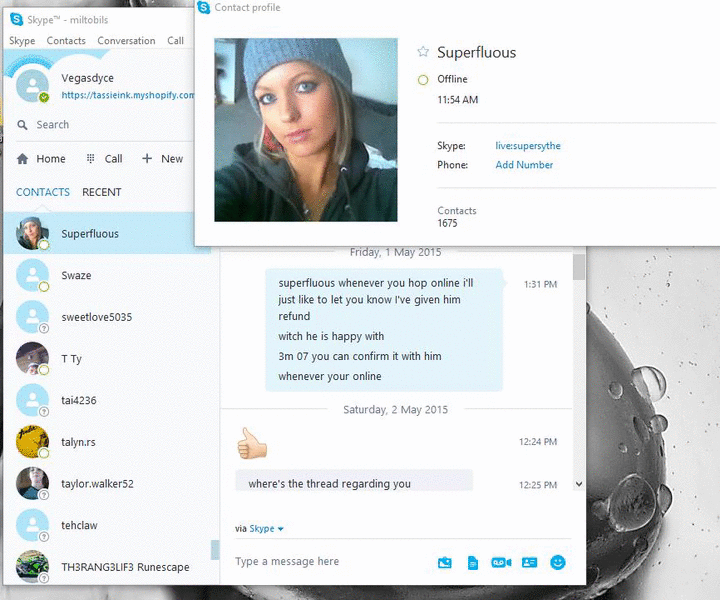The width and height of the screenshot is (720, 600).
Task: Click the send contacts card icon
Action: tap(529, 562)
